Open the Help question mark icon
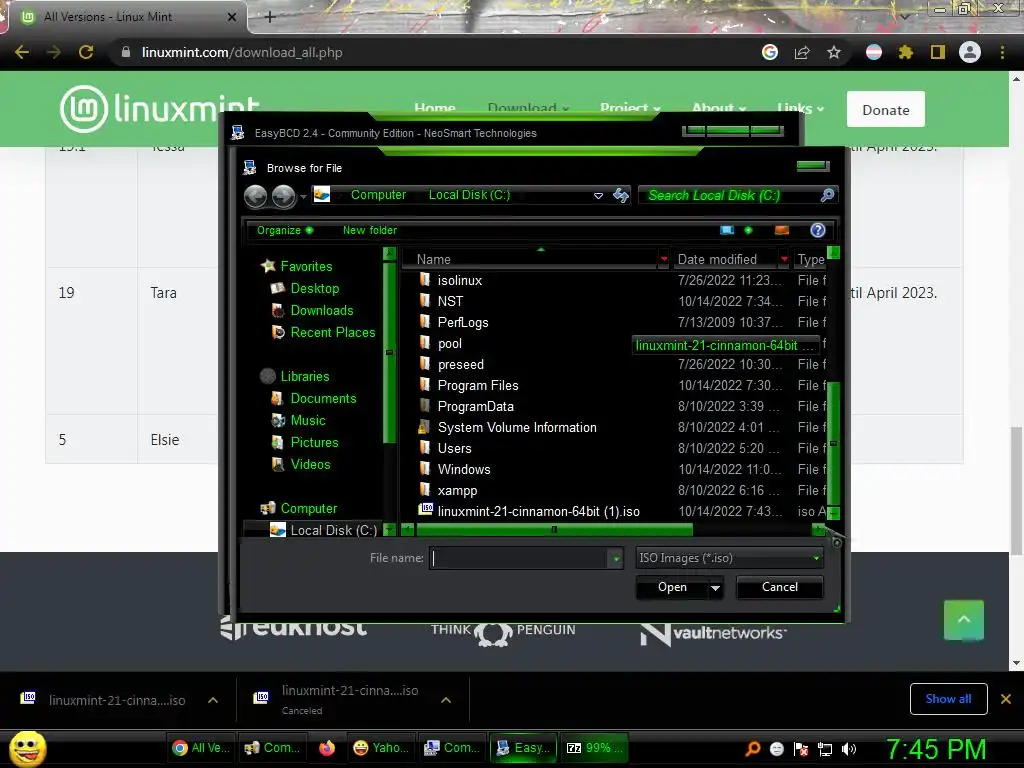The image size is (1024, 768). tap(818, 231)
